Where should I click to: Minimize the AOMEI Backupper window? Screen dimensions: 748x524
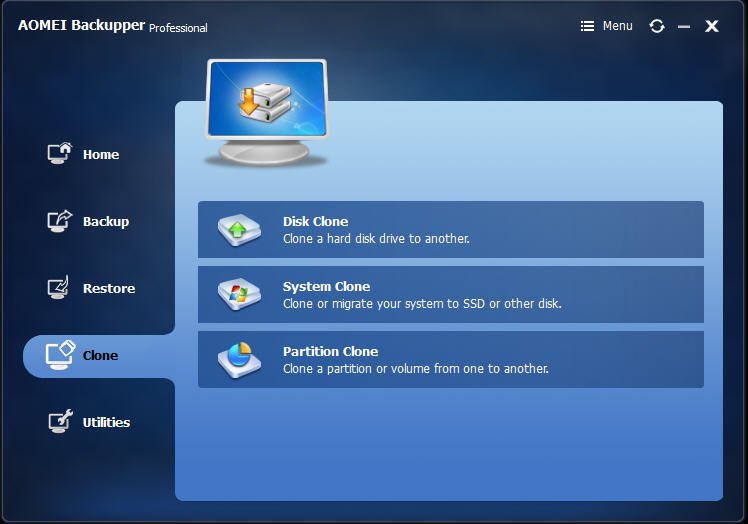[684, 26]
